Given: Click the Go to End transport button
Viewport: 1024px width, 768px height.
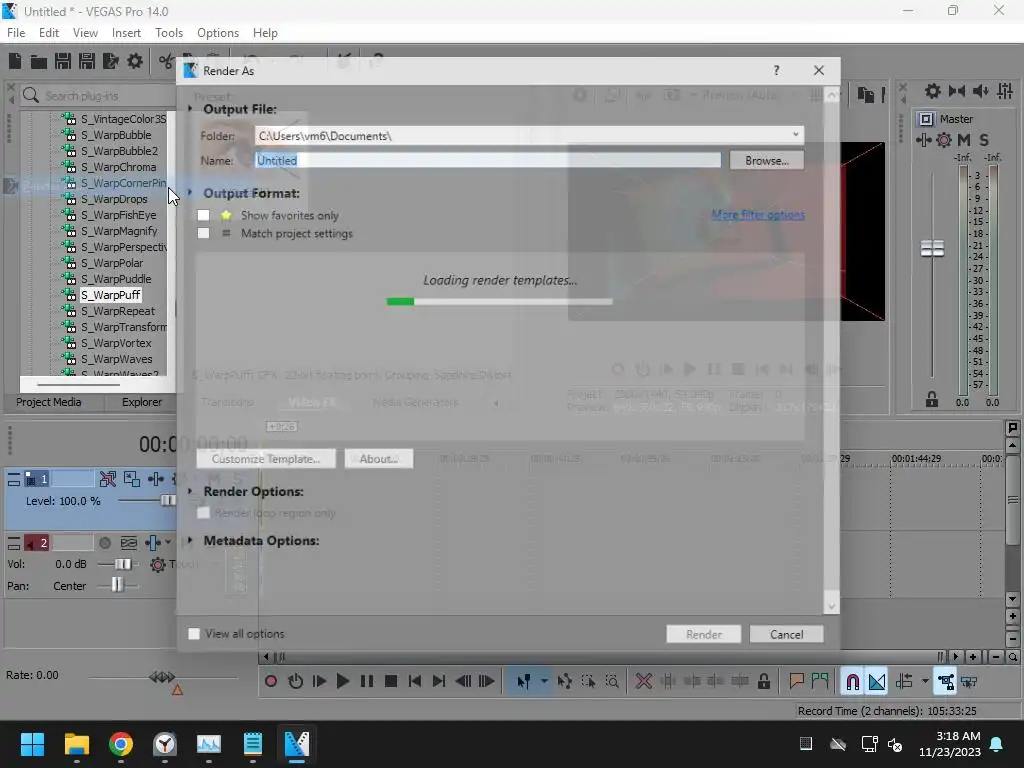Looking at the screenshot, I should 439,682.
